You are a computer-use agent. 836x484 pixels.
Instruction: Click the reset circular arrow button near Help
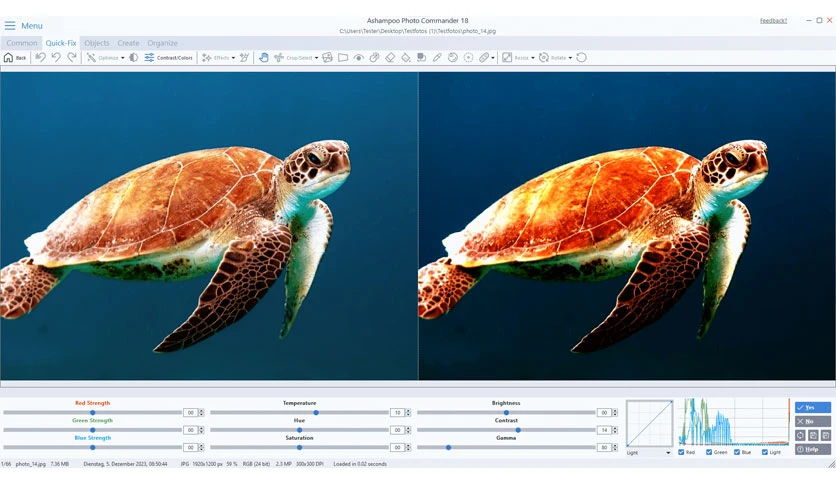(x=800, y=435)
